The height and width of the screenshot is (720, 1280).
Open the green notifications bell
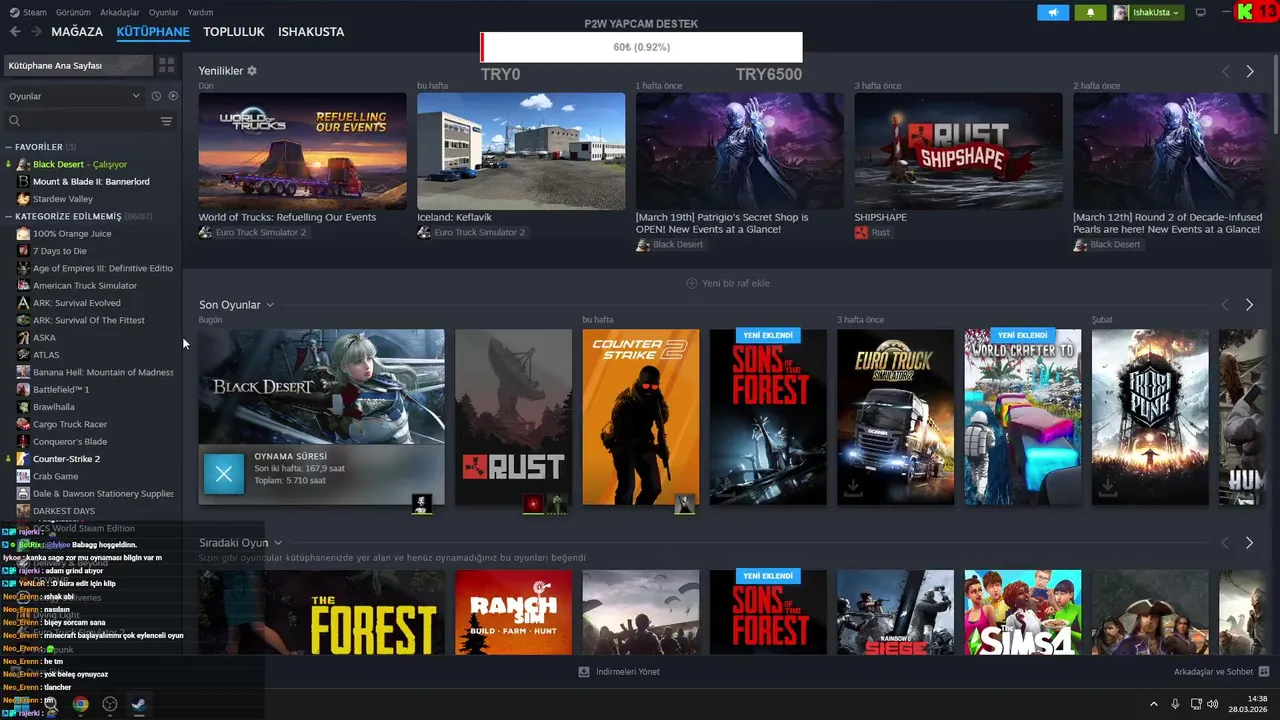(1090, 12)
